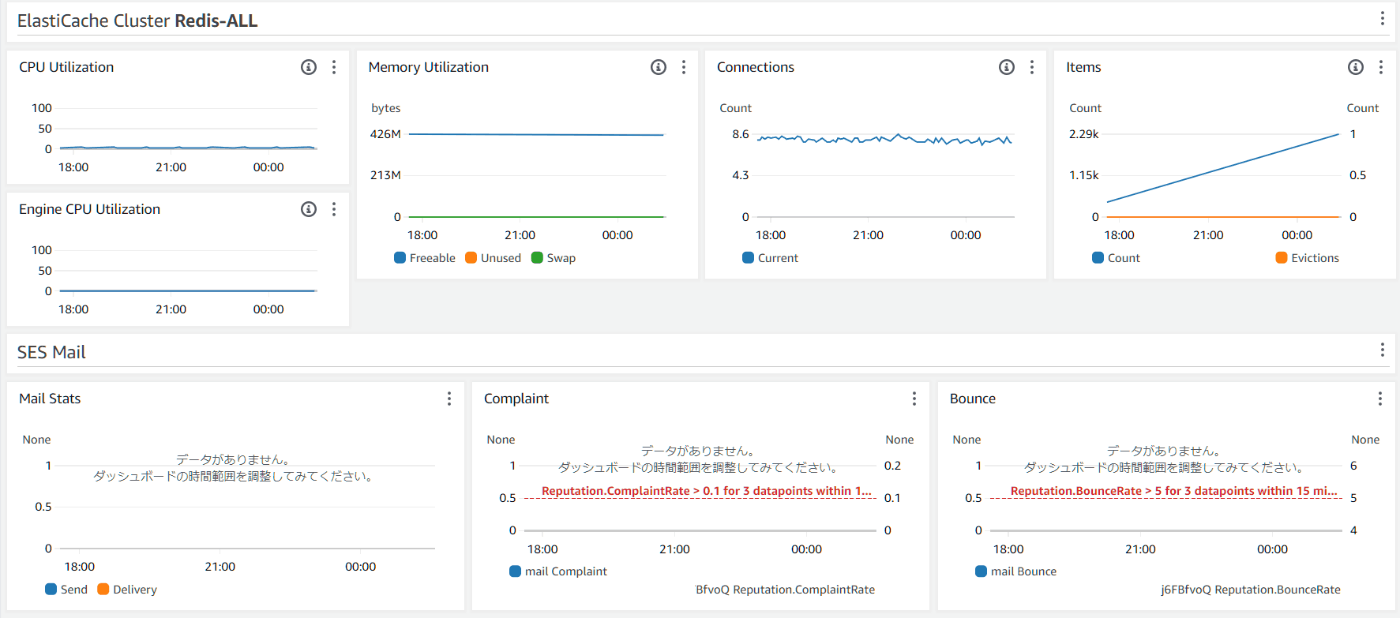Show info for Items widget
1400x618 pixels.
click(1356, 67)
